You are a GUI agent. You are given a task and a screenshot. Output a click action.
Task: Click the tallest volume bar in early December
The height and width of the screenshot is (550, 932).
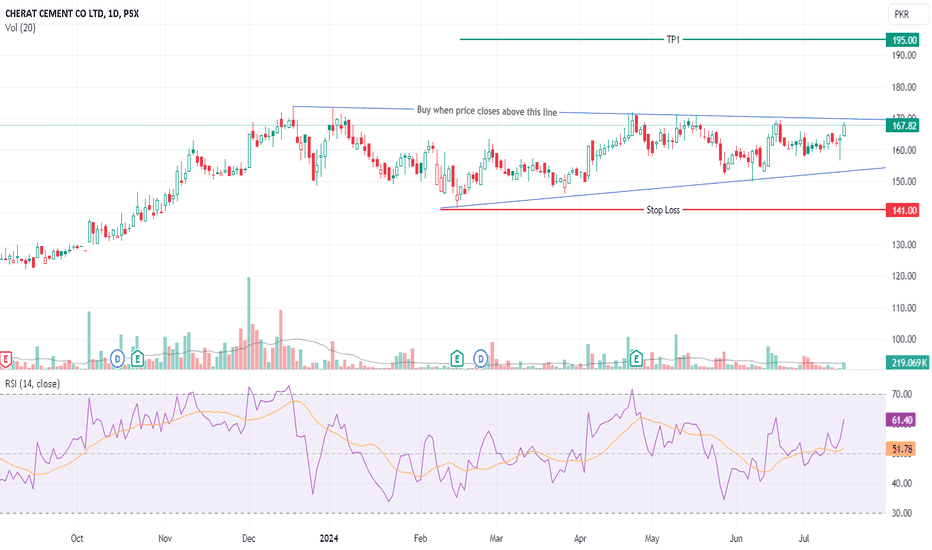tap(249, 323)
